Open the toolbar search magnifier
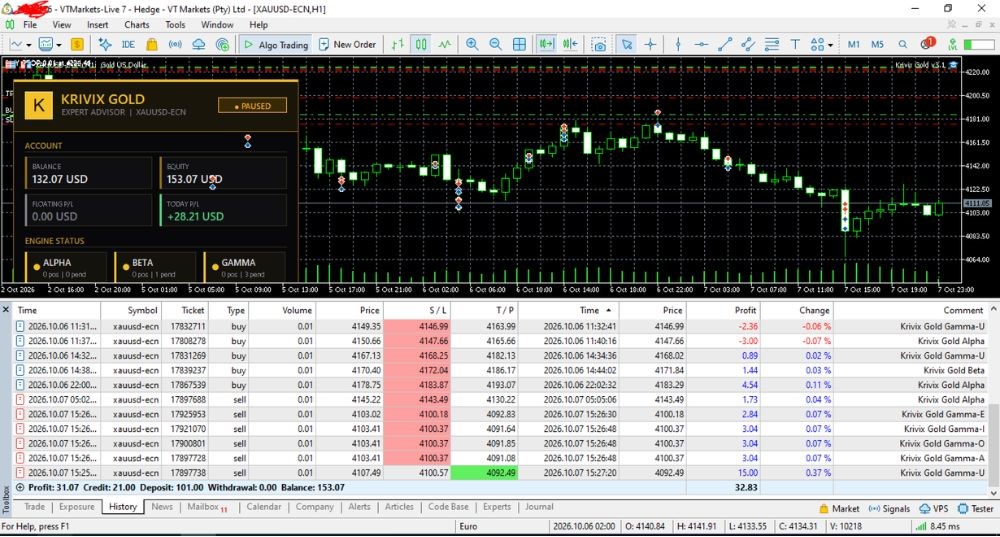Image resolution: width=1000 pixels, height=537 pixels. (x=902, y=45)
